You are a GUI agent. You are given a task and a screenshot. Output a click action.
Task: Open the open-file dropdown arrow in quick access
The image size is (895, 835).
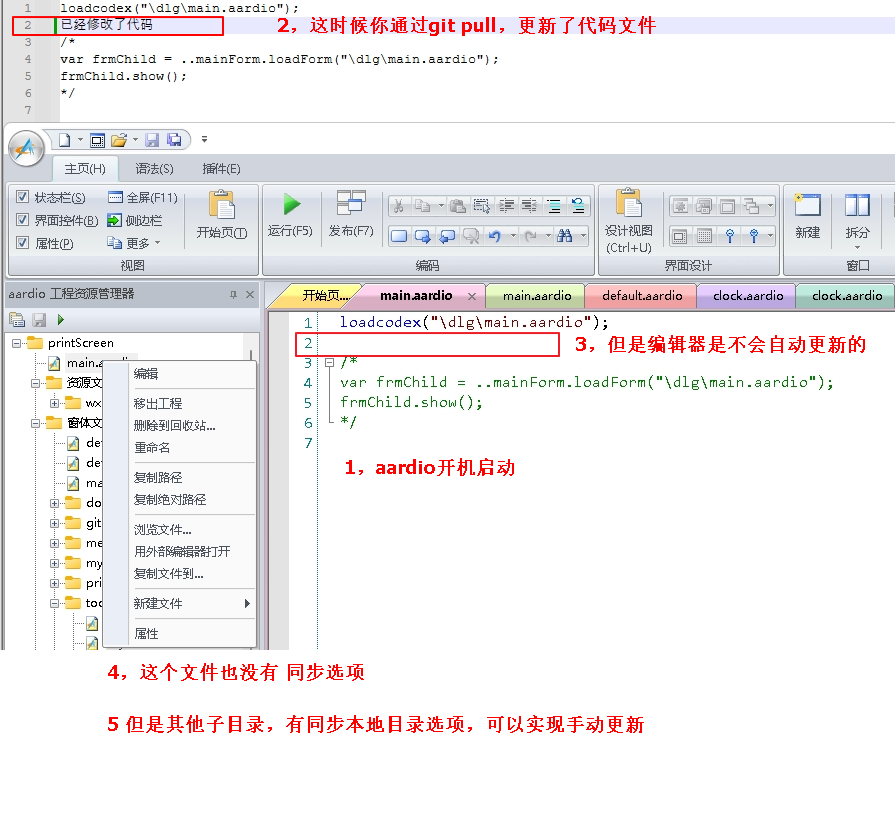[x=135, y=140]
